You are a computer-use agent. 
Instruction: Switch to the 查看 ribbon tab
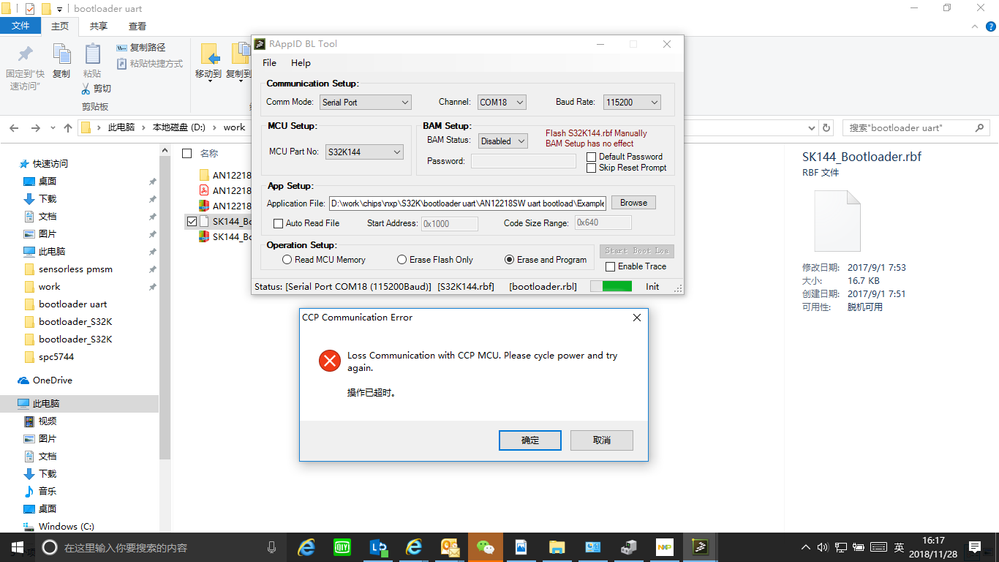click(137, 26)
